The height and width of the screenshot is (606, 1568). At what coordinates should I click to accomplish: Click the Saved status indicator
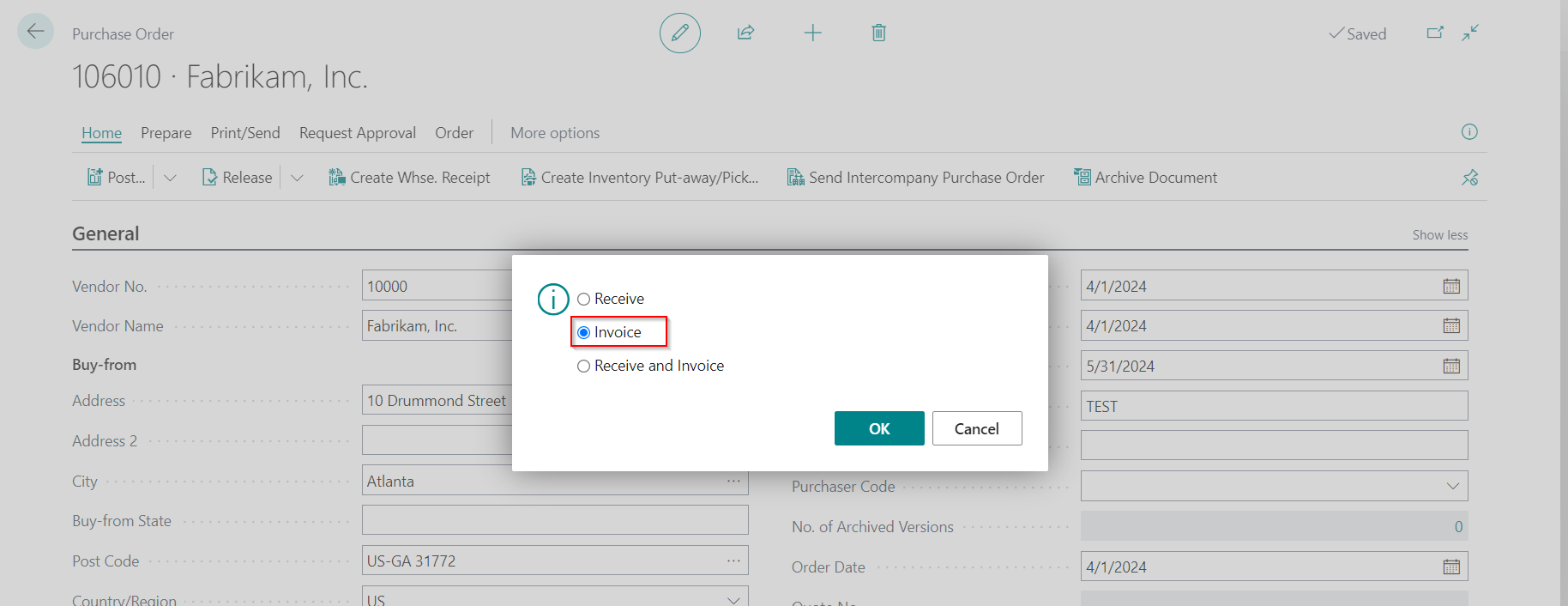click(x=1357, y=33)
